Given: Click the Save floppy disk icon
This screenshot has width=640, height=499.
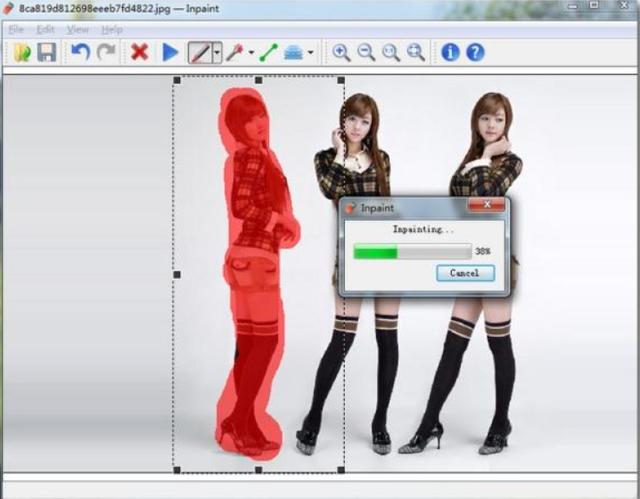Looking at the screenshot, I should pos(46,52).
